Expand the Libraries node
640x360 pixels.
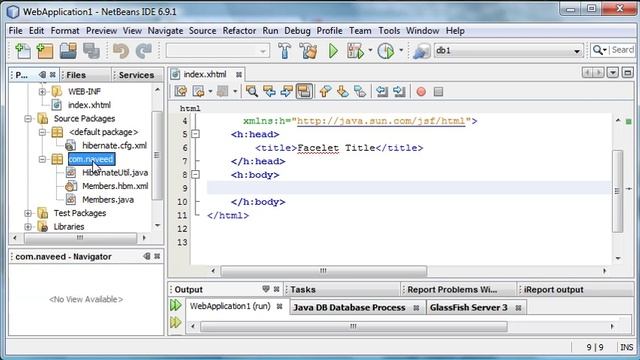click(28, 227)
